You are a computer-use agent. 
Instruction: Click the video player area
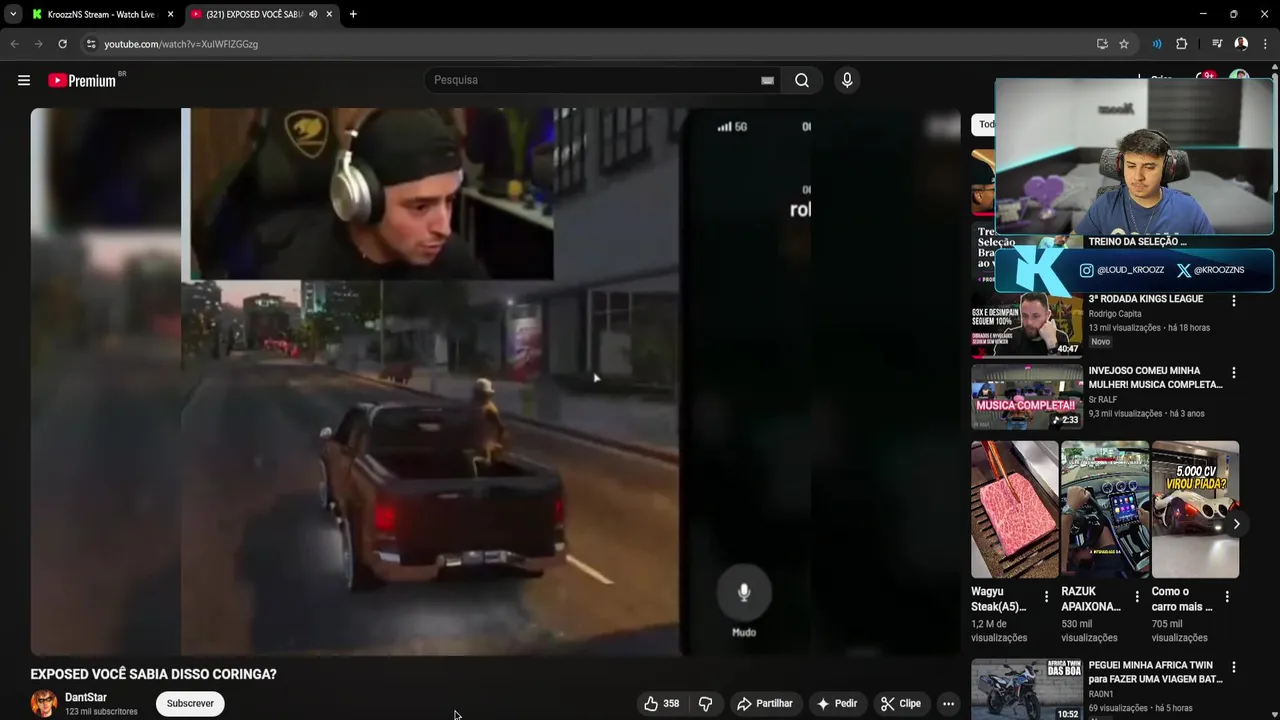coord(495,382)
